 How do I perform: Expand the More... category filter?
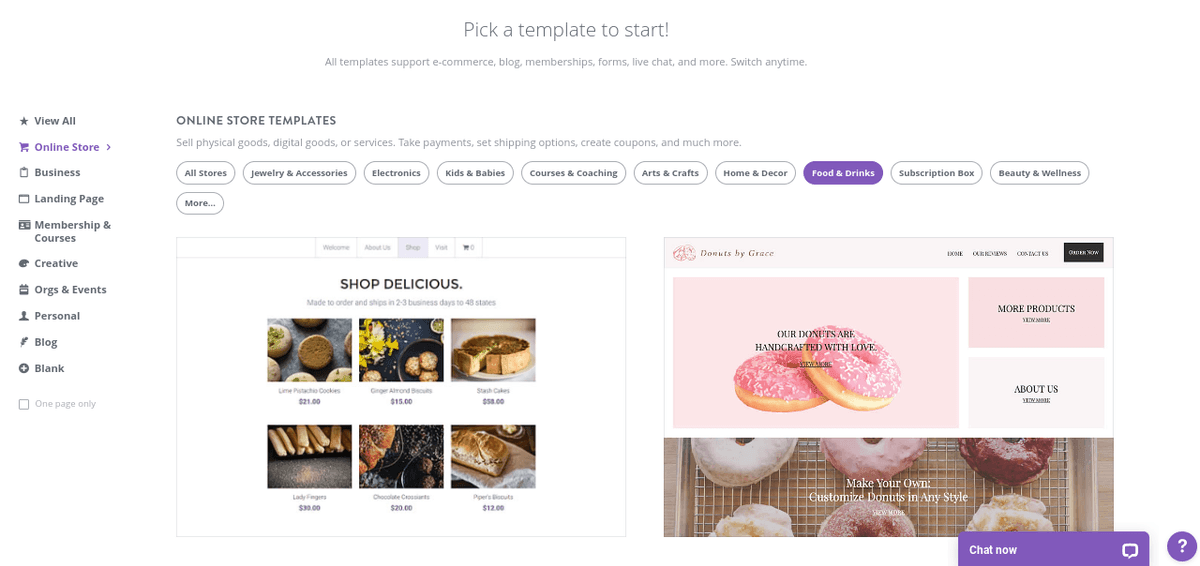click(200, 203)
